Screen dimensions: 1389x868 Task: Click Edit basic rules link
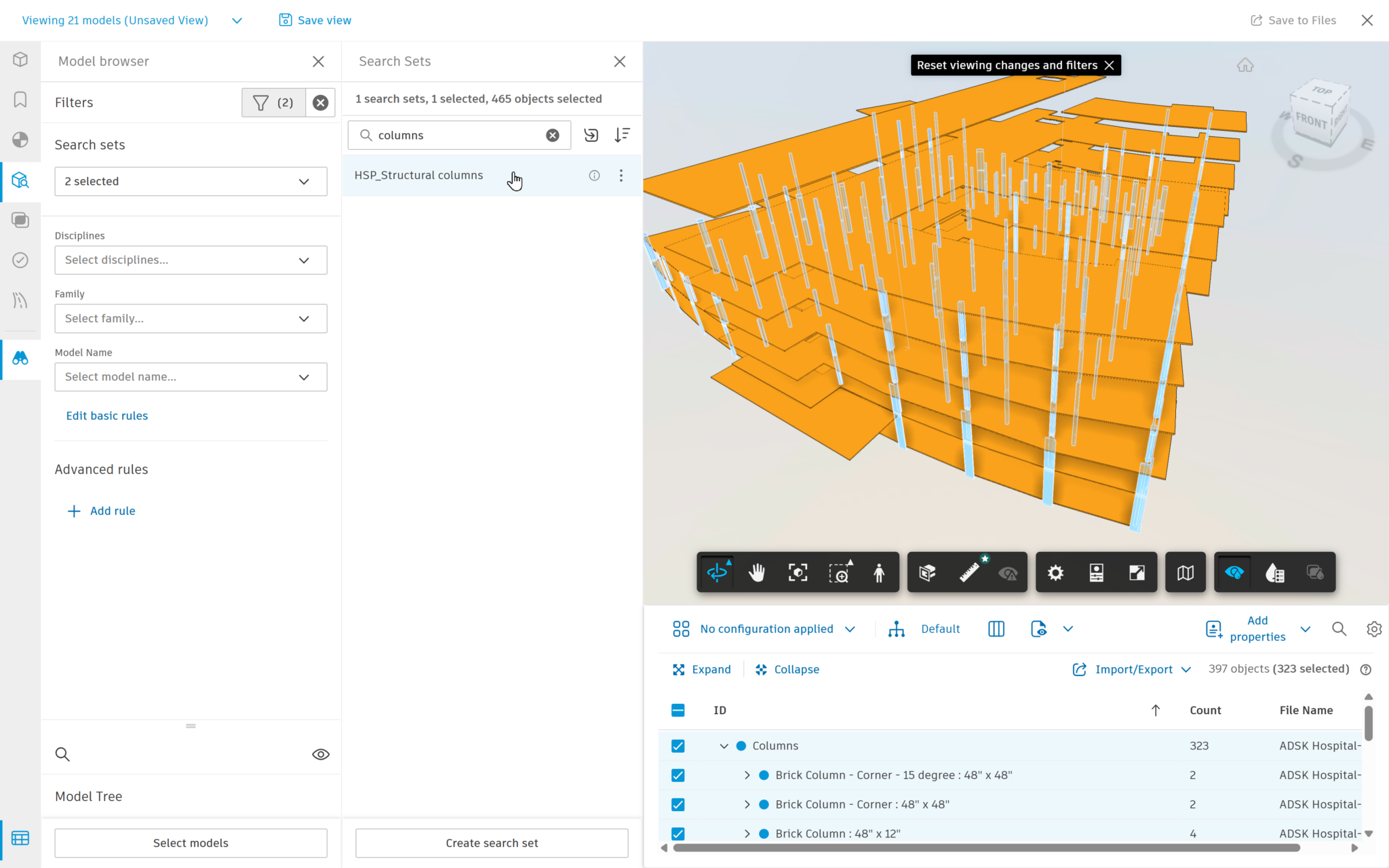(x=107, y=416)
